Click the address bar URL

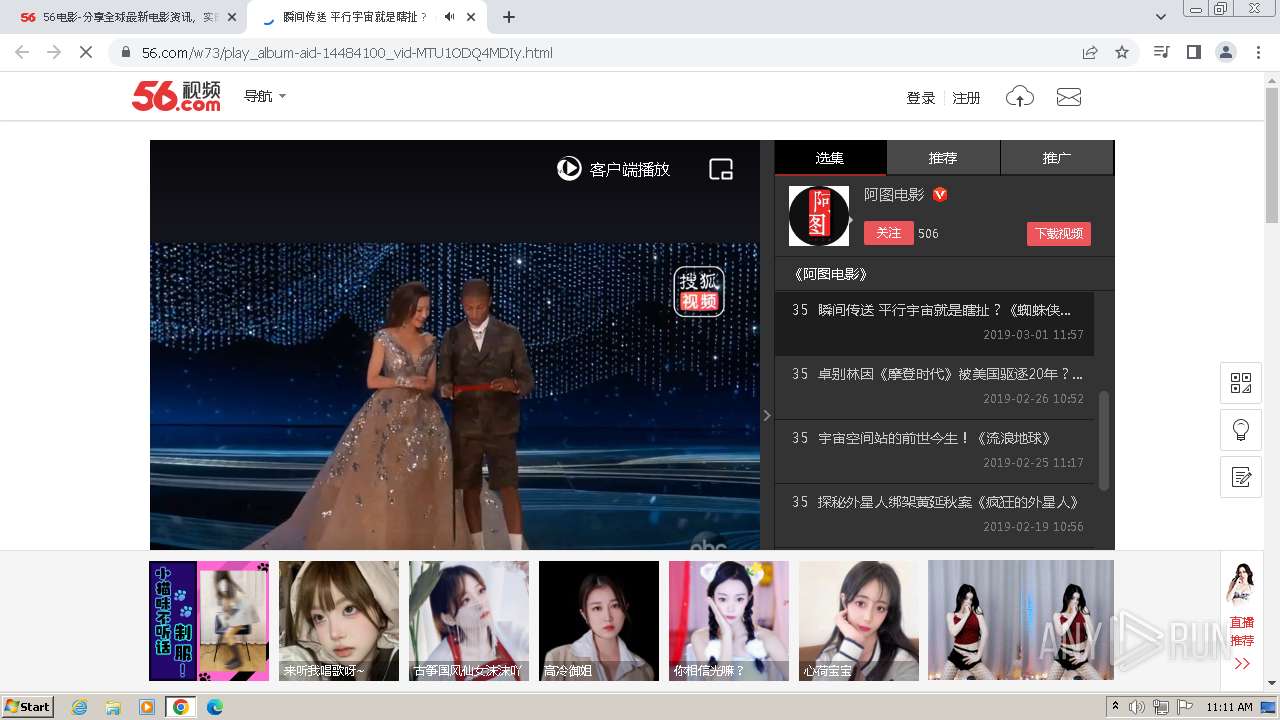(x=347, y=53)
